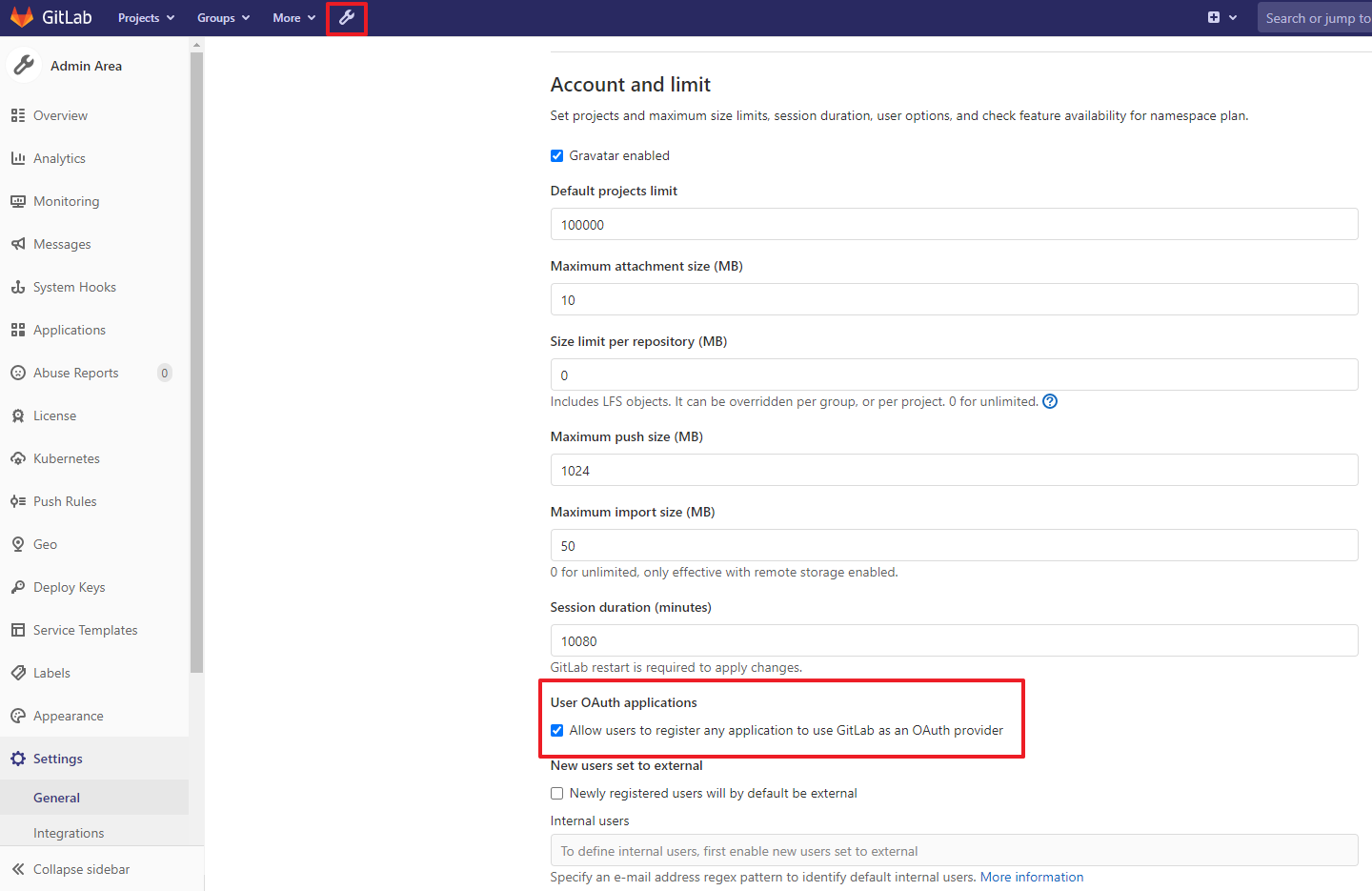Click the Internal users regex field
This screenshot has width=1372, height=891.
pos(954,850)
